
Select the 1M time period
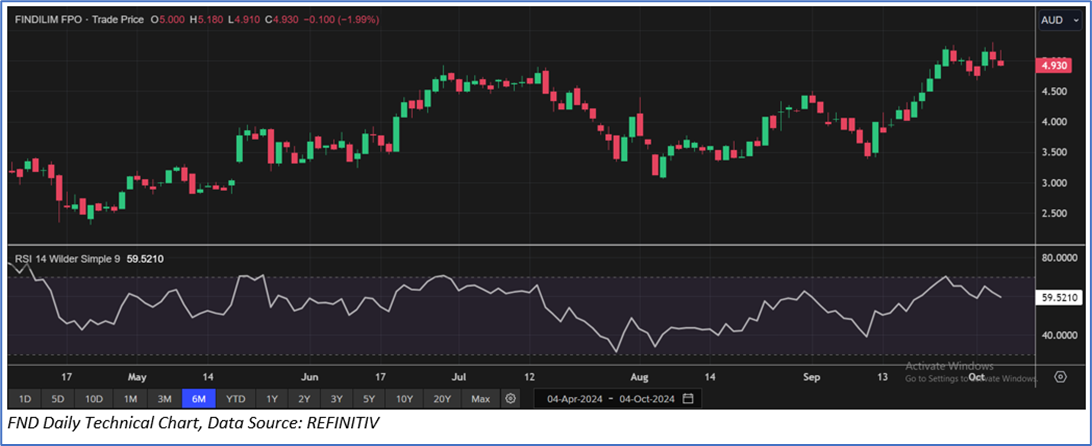point(130,399)
